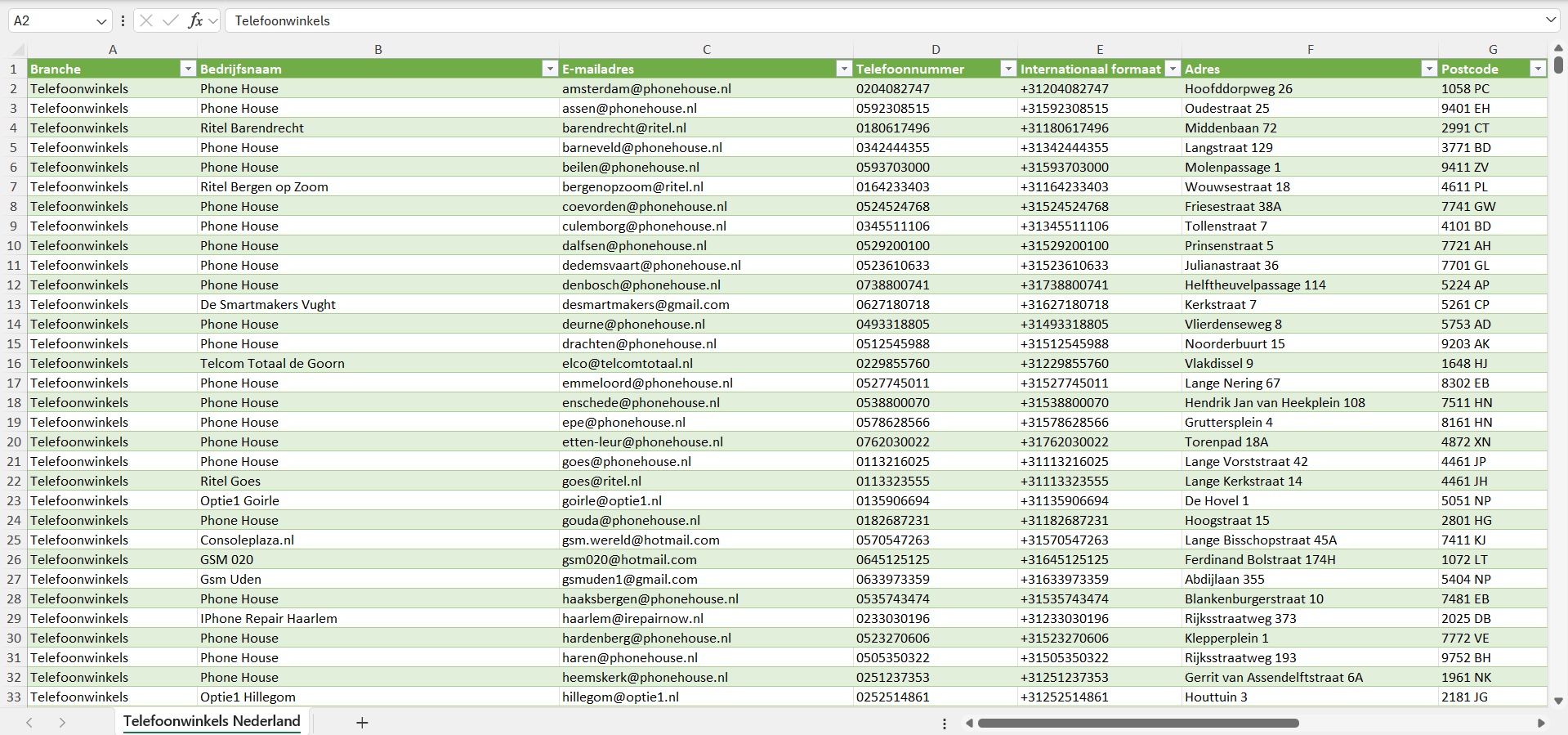Select cell with desmartmakers@gmail.com

coord(646,305)
